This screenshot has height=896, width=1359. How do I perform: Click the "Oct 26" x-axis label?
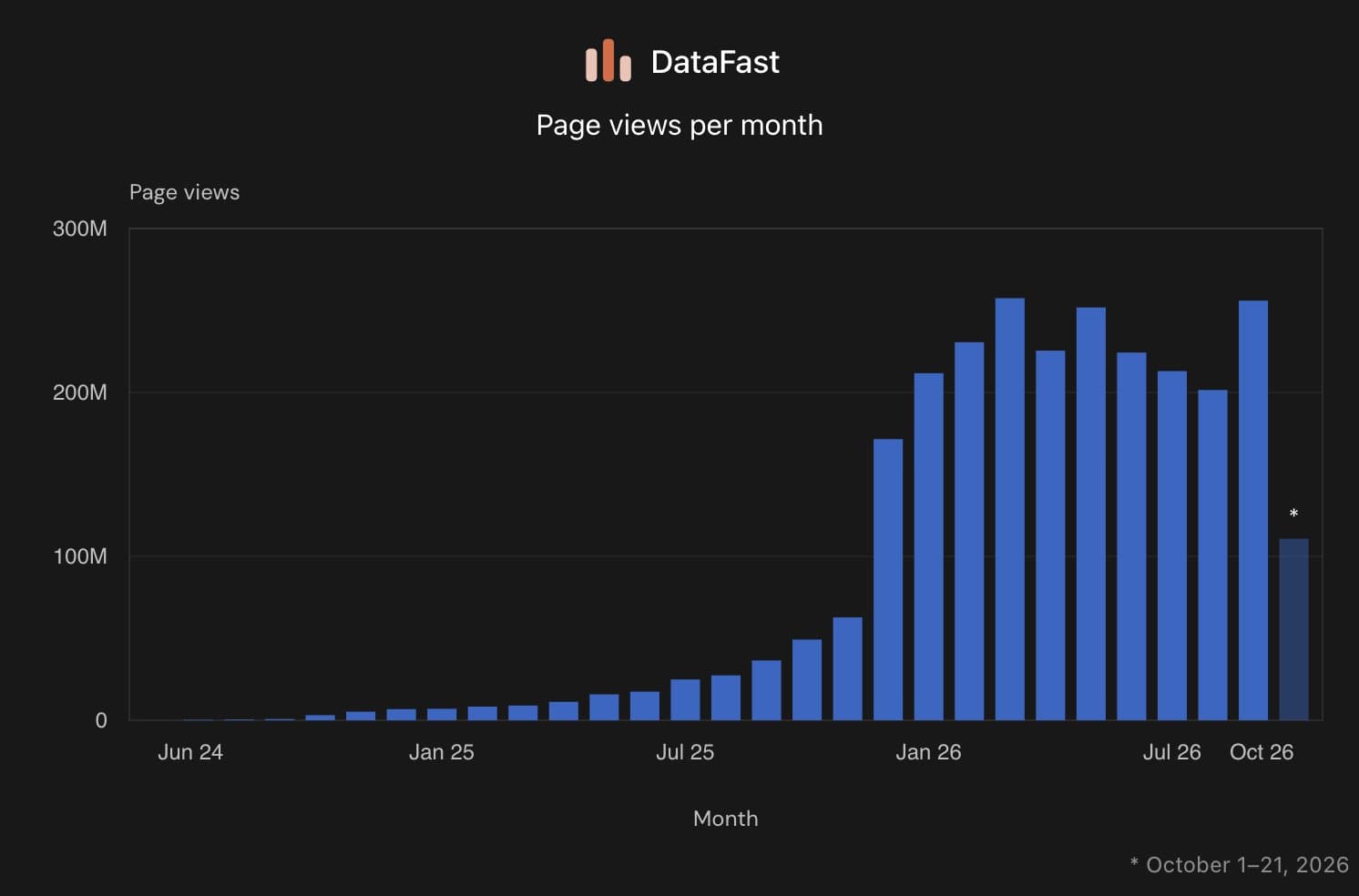[x=1262, y=752]
